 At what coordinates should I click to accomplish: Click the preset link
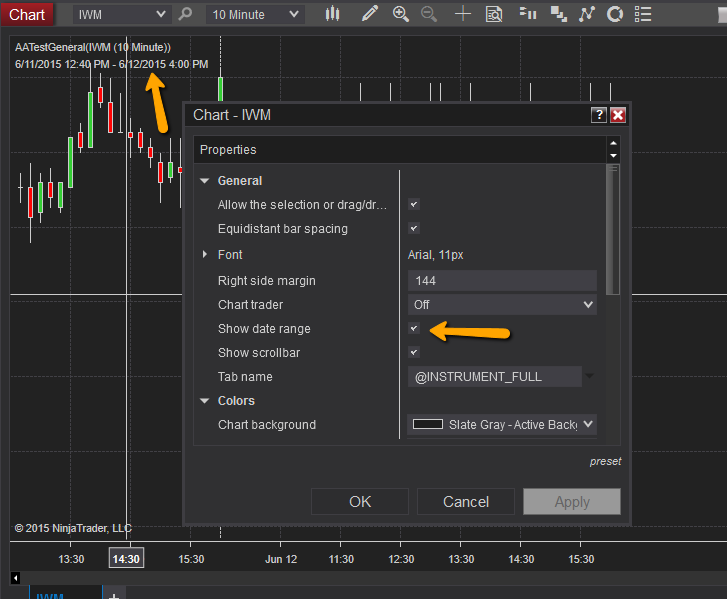point(605,461)
